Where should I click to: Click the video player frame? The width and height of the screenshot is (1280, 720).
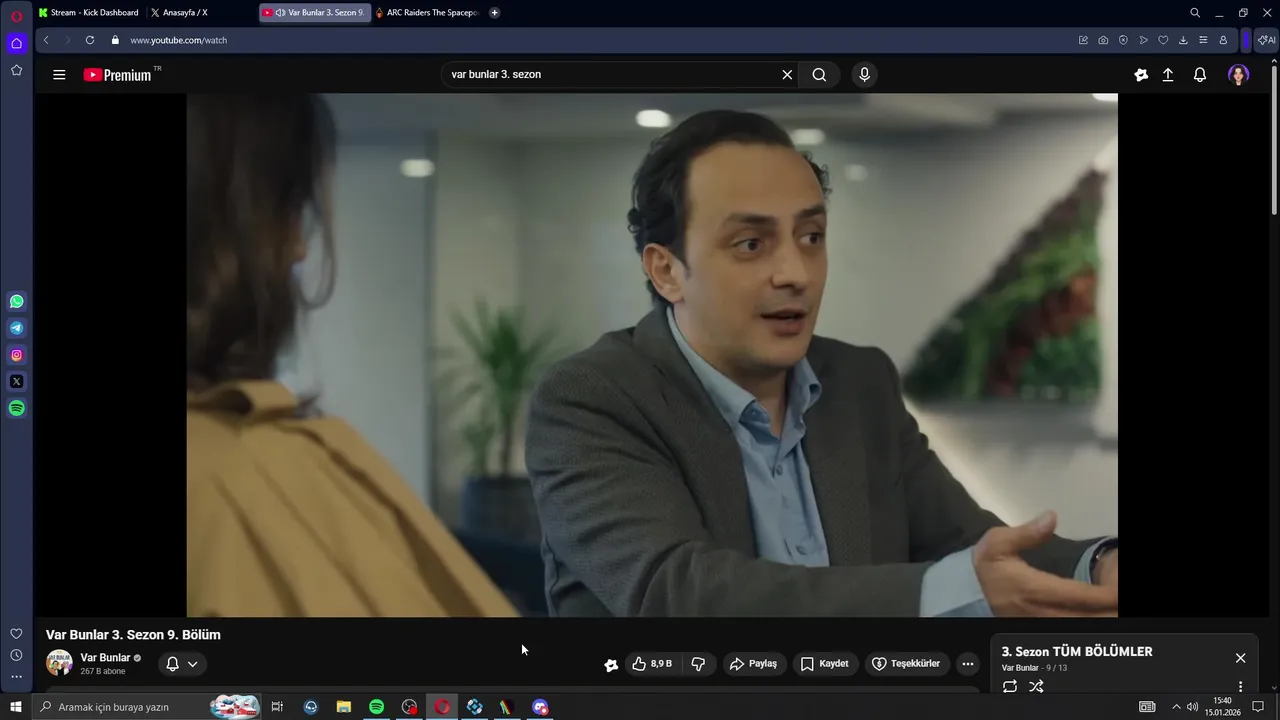click(x=652, y=355)
